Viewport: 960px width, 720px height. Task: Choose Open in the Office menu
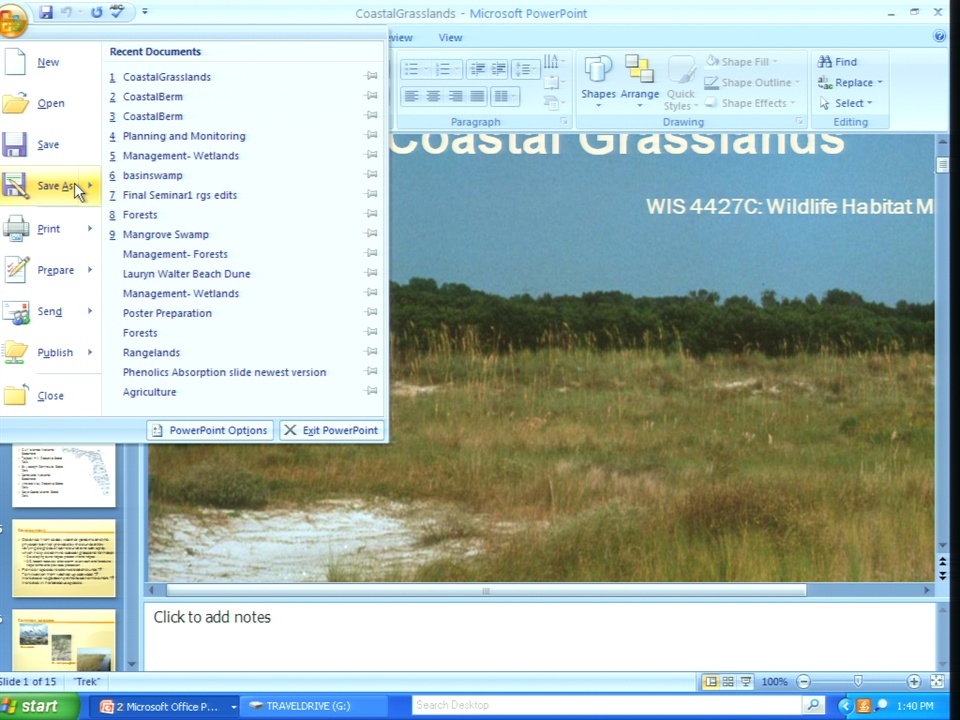point(50,103)
